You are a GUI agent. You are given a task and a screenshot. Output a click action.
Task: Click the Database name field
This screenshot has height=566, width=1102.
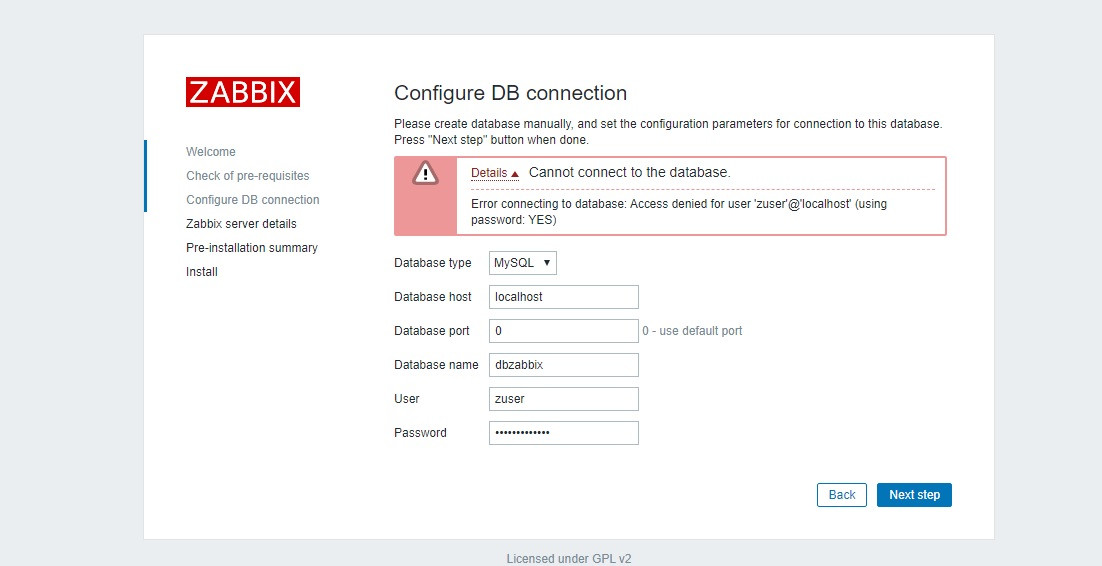click(x=563, y=365)
